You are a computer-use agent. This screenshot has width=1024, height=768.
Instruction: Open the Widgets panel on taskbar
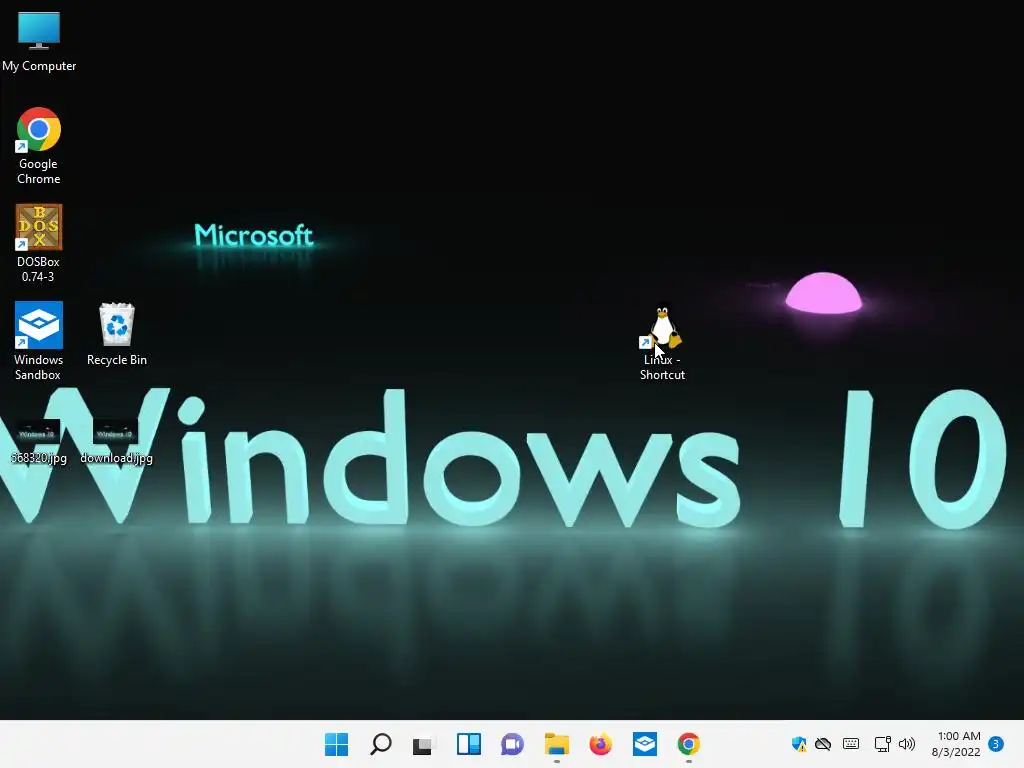(468, 744)
